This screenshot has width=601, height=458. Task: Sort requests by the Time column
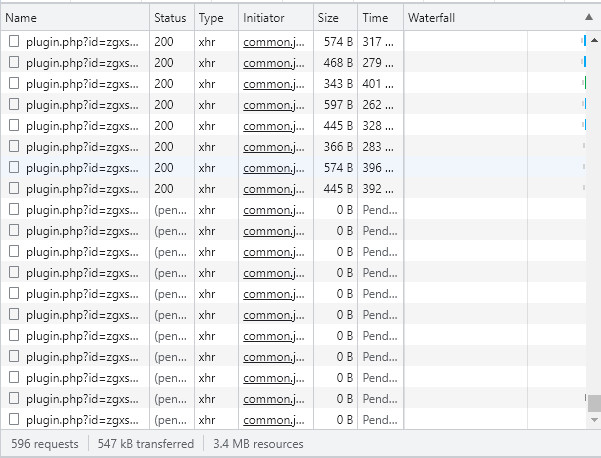[x=375, y=18]
